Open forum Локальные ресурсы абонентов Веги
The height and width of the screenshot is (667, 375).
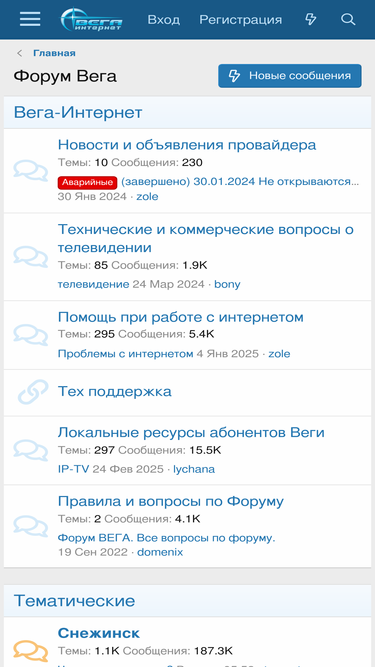[x=191, y=433]
